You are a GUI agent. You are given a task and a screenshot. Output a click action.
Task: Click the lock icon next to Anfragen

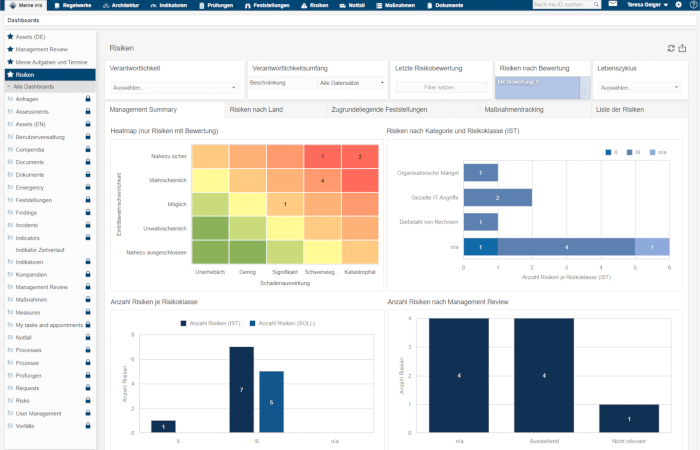tap(88, 99)
